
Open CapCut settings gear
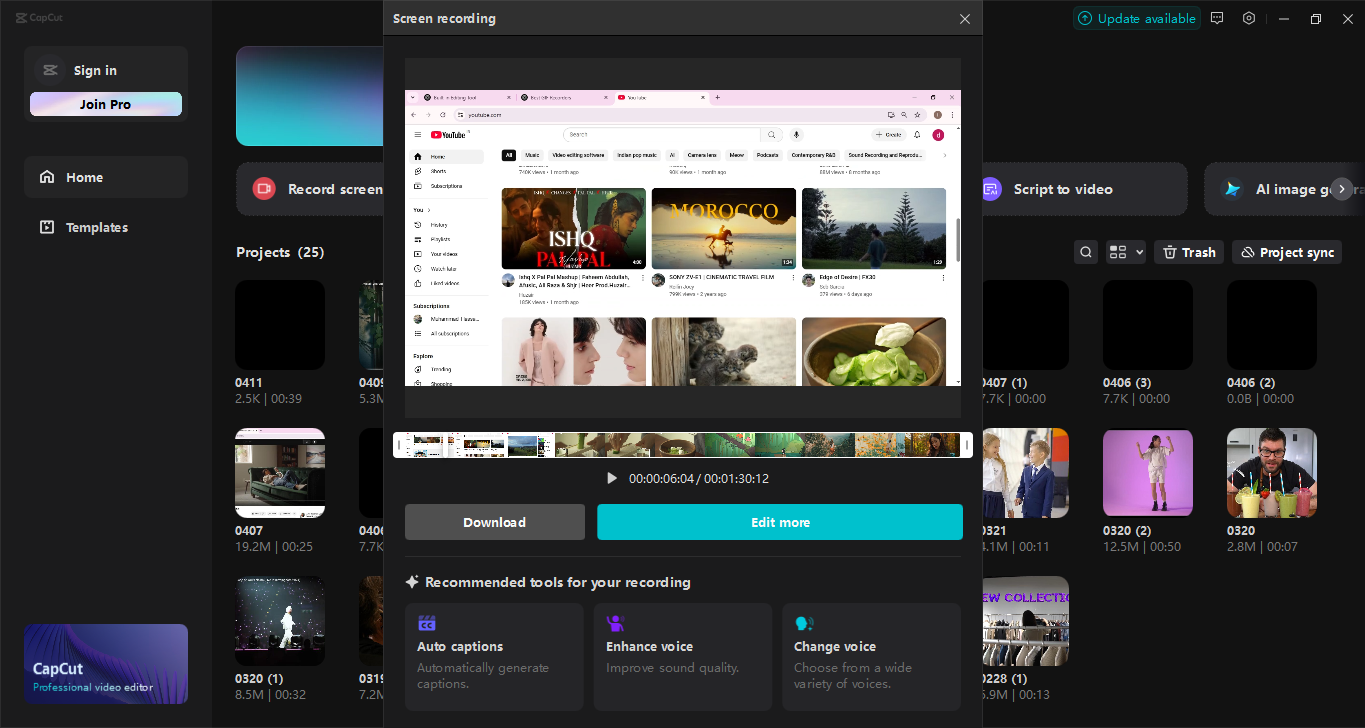coord(1248,18)
